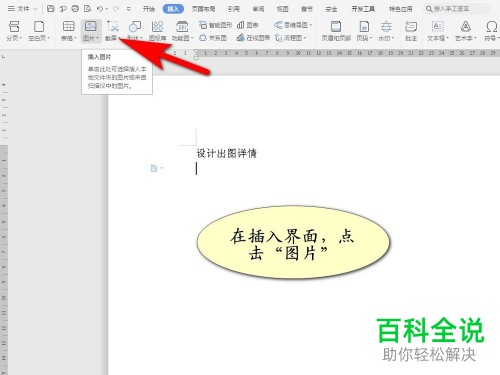The height and width of the screenshot is (375, 500).
Task: Click the command search box
Action: click(x=457, y=9)
